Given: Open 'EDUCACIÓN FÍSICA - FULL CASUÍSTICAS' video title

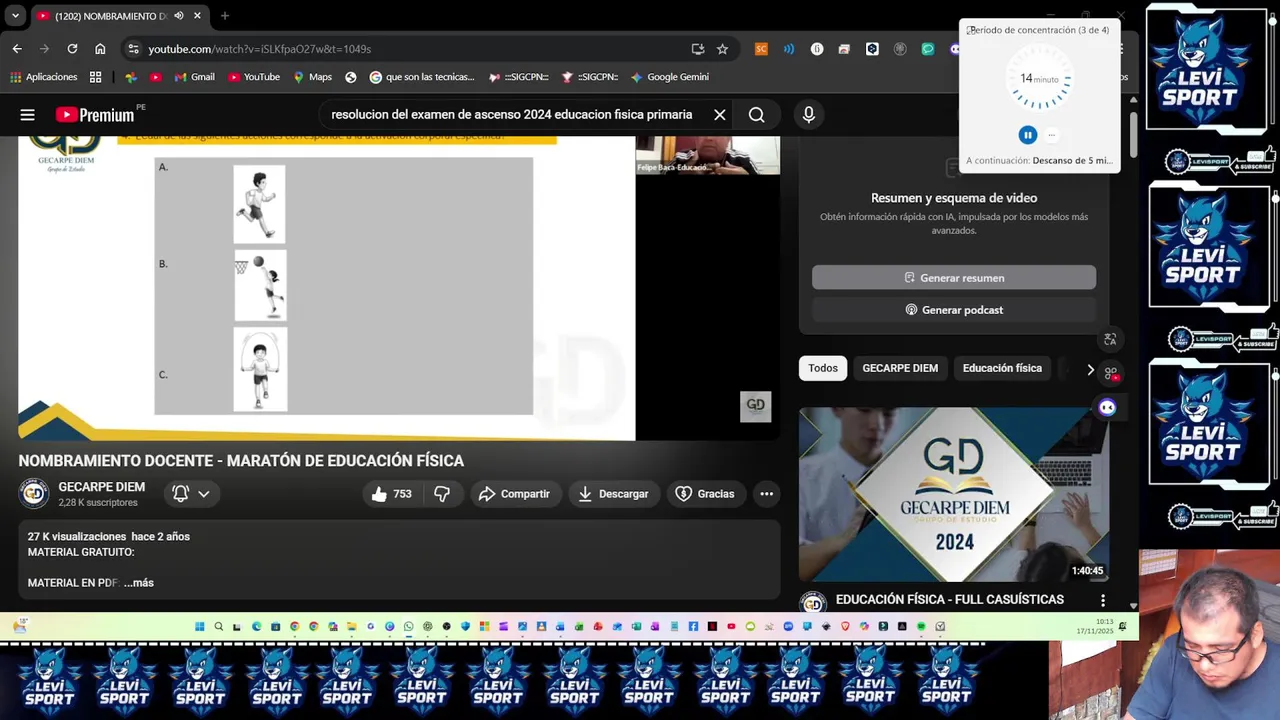Looking at the screenshot, I should point(950,599).
